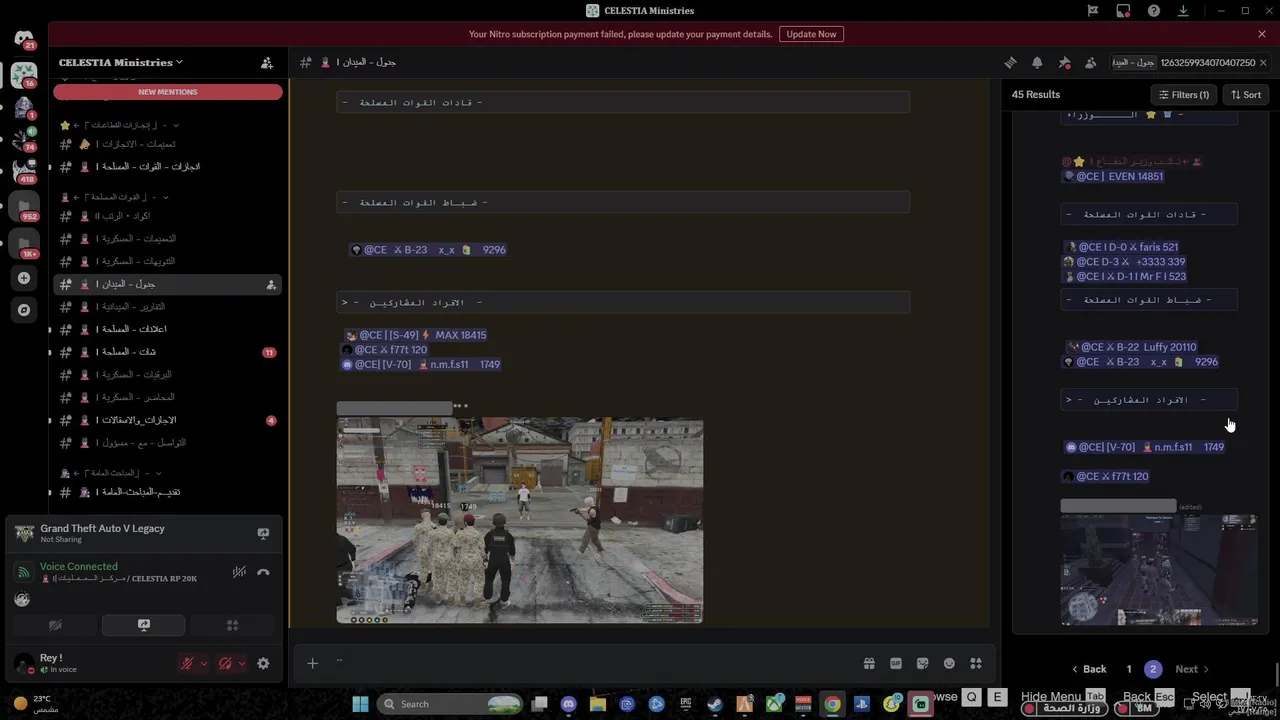Toggle noise suppression icon

pos(239,572)
